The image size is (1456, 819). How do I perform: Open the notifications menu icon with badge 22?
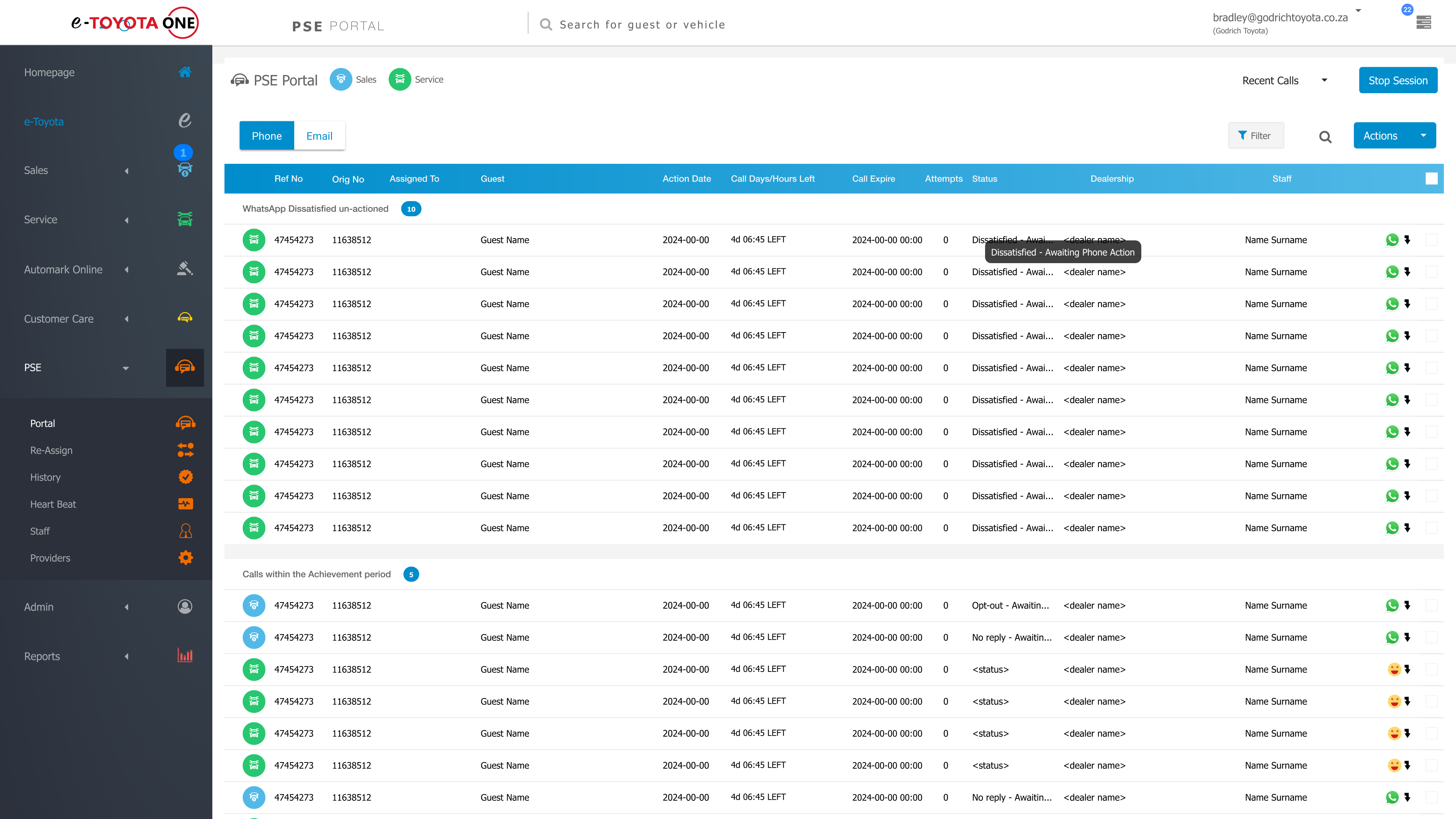(1423, 22)
